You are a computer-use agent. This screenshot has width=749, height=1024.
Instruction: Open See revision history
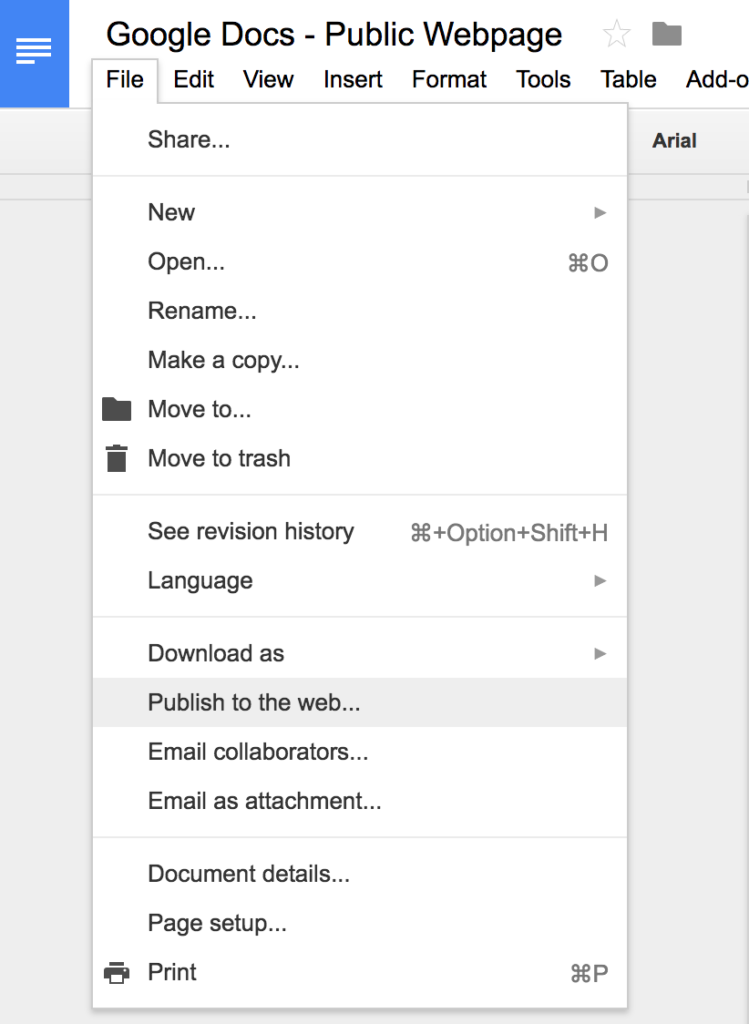[x=360, y=532]
